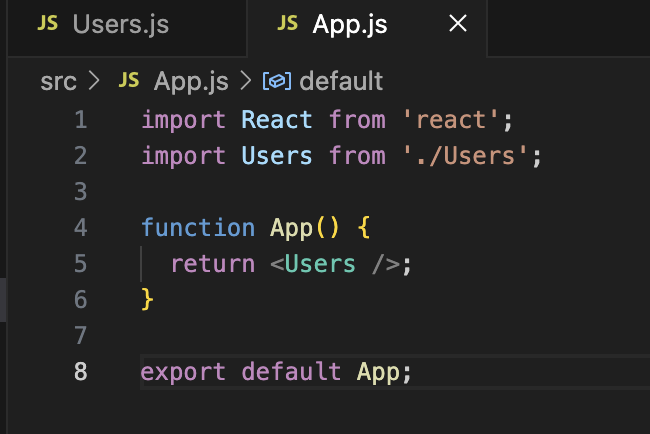Click line number 7 in gutter
This screenshot has height=434, width=650.
click(x=80, y=335)
